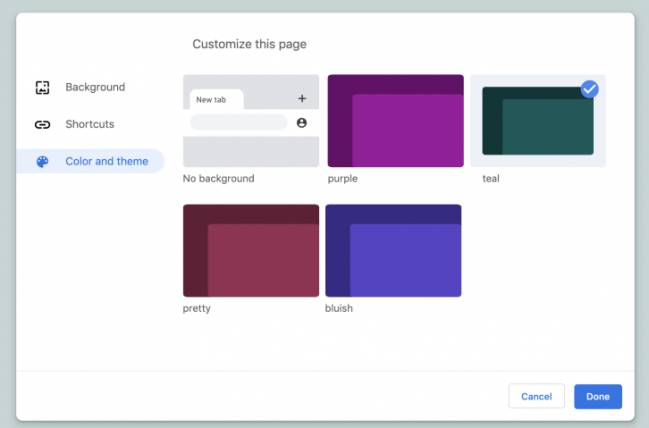This screenshot has width=649, height=428.
Task: Click the blue checkmark on teal theme
Action: [x=589, y=89]
